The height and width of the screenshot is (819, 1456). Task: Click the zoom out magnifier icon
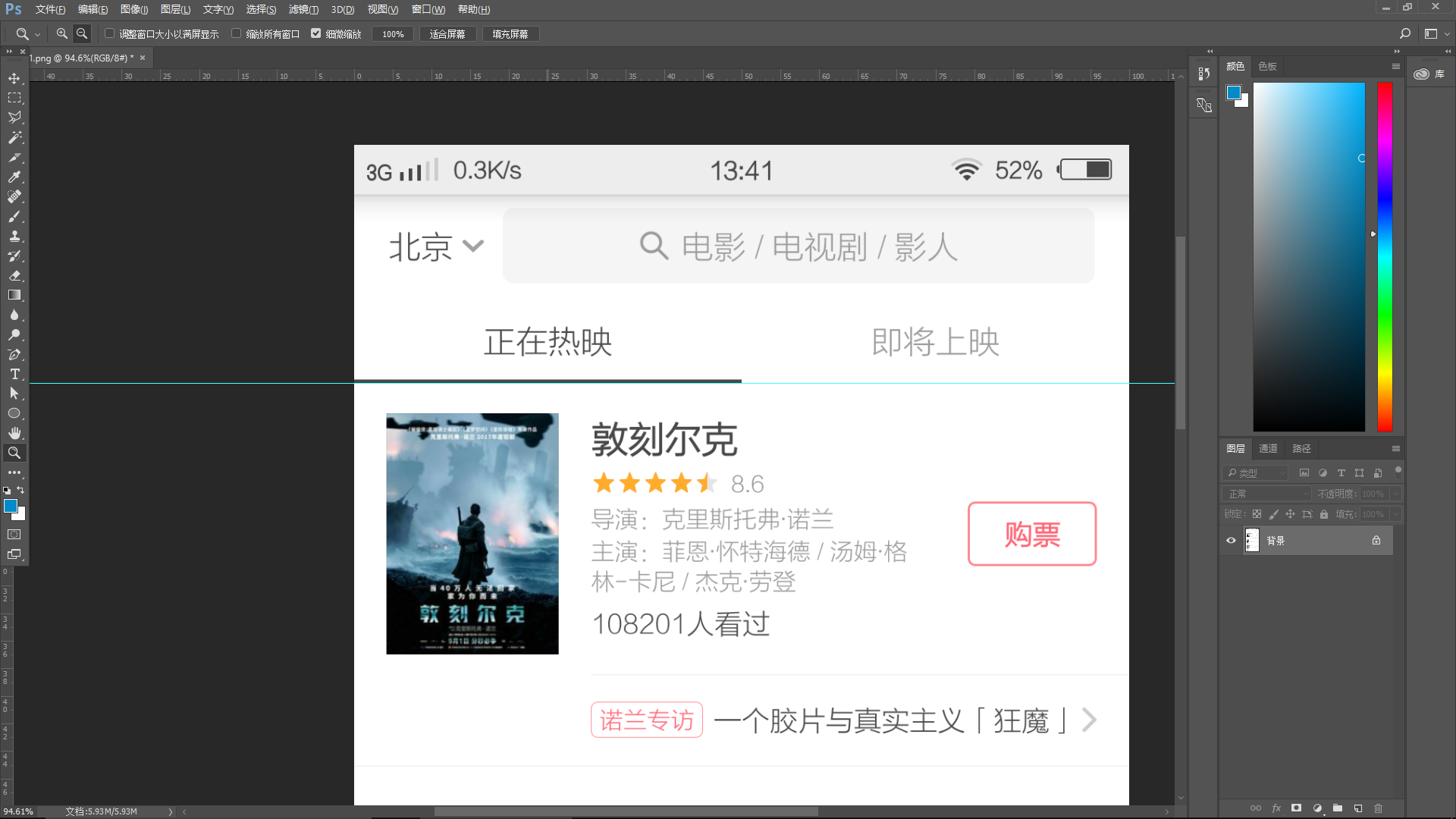coord(82,33)
